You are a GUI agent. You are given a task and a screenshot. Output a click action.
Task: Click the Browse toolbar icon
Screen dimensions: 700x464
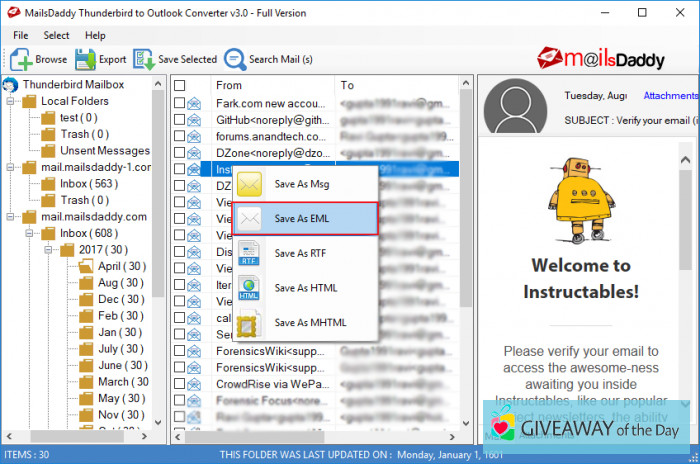coord(22,59)
